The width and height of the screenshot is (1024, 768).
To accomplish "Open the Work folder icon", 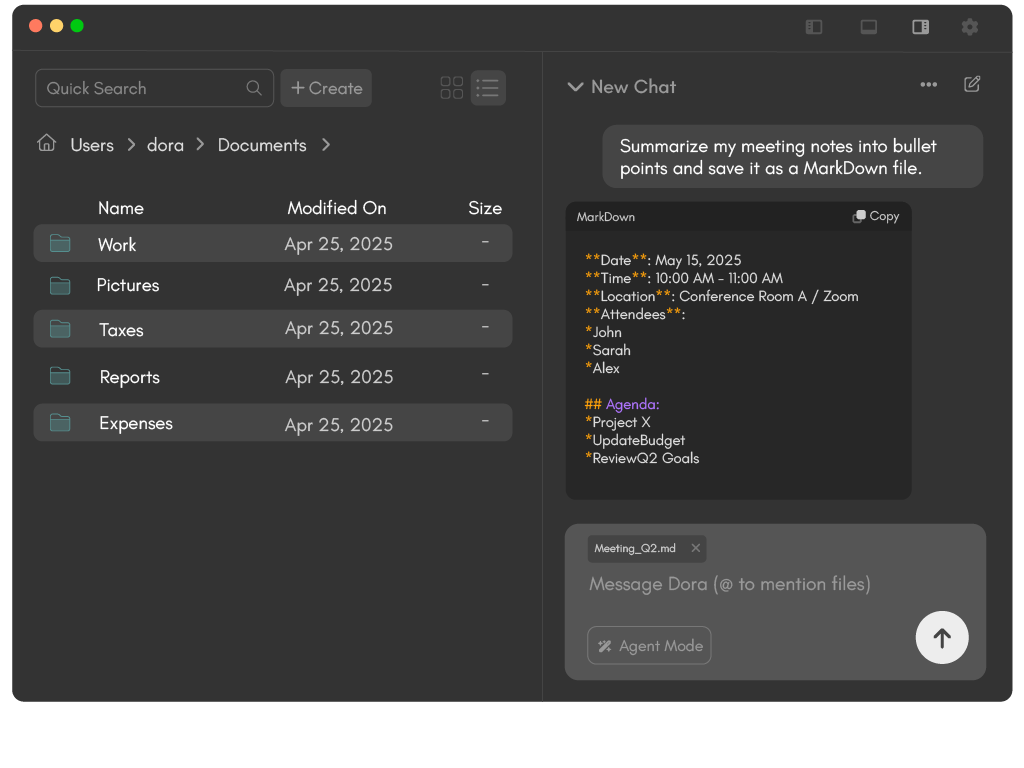I will coord(60,243).
